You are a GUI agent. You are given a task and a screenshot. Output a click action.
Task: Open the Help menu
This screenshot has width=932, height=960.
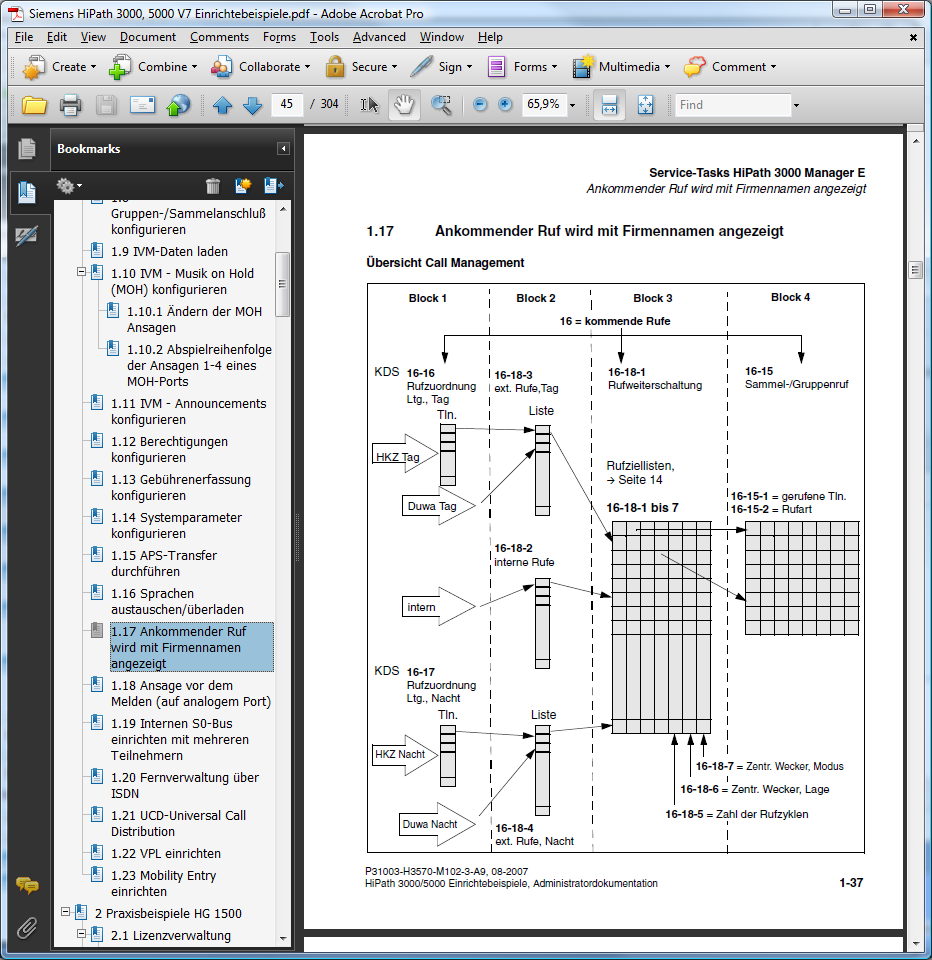click(x=490, y=37)
